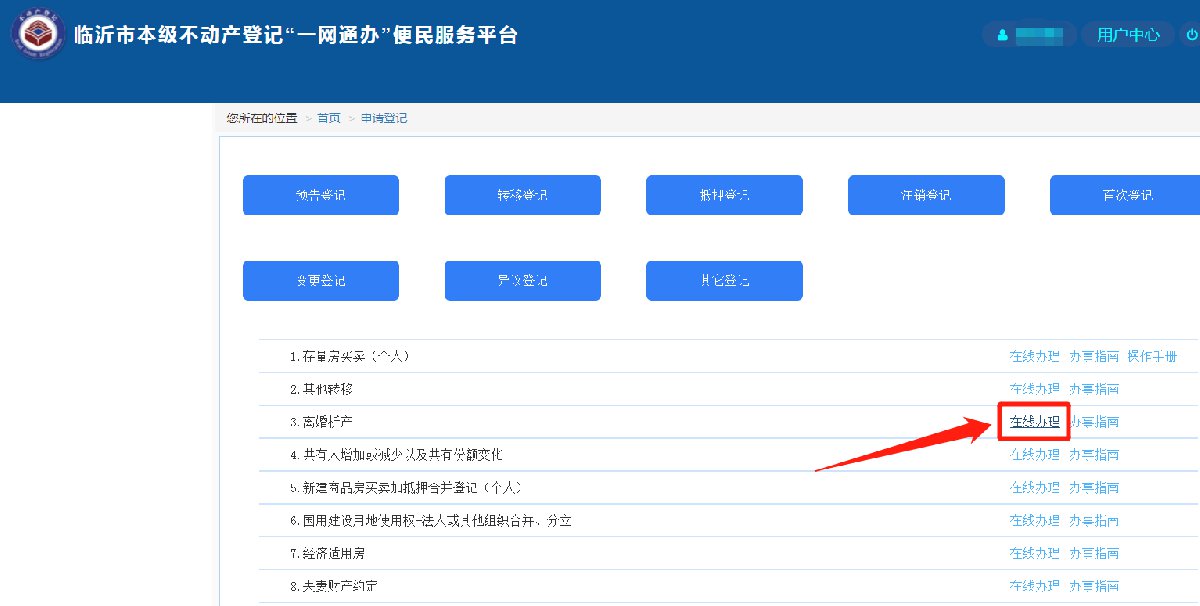Select the 转移登记 category button

click(522, 195)
